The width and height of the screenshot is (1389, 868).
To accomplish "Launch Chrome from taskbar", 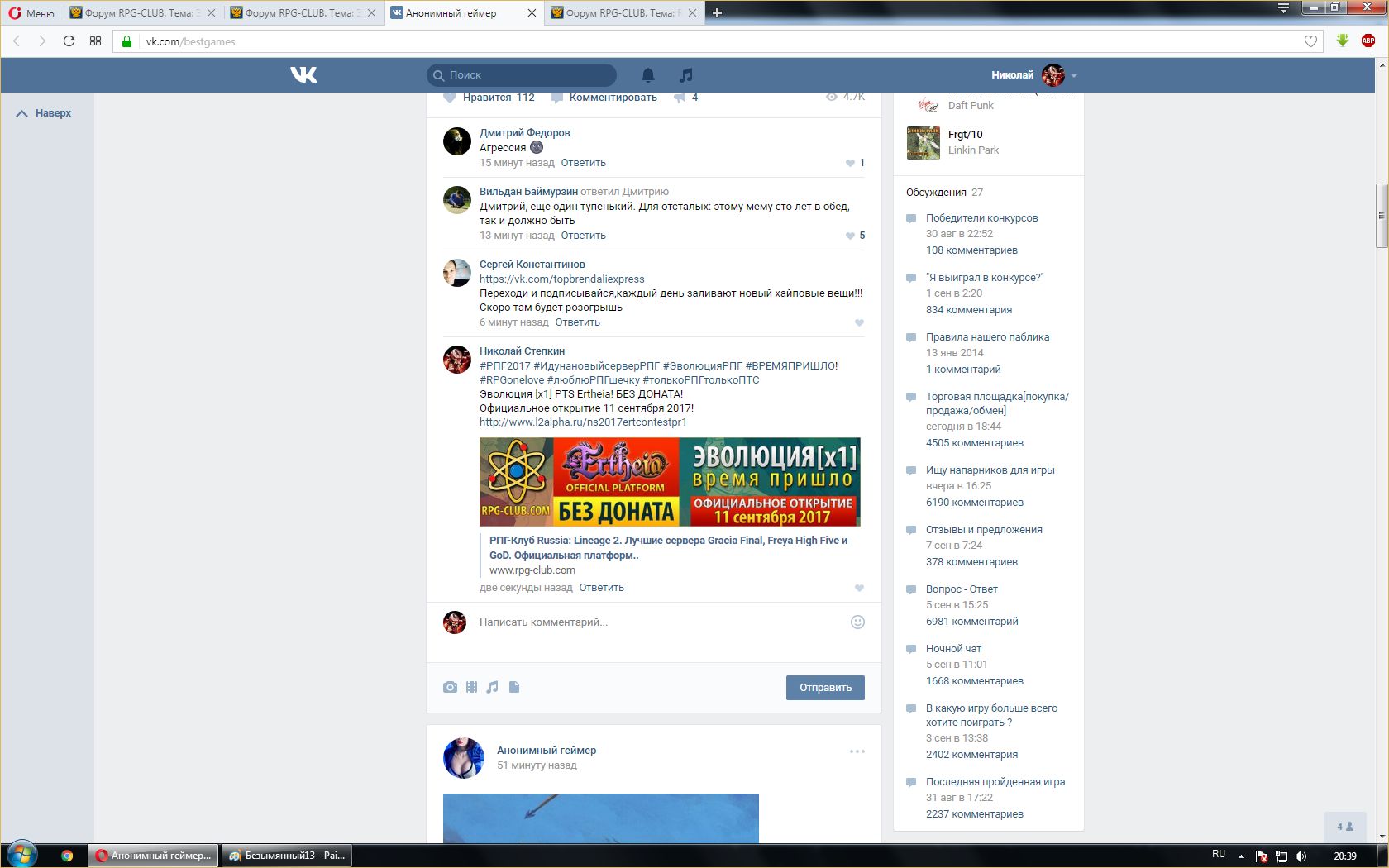I will (67, 856).
